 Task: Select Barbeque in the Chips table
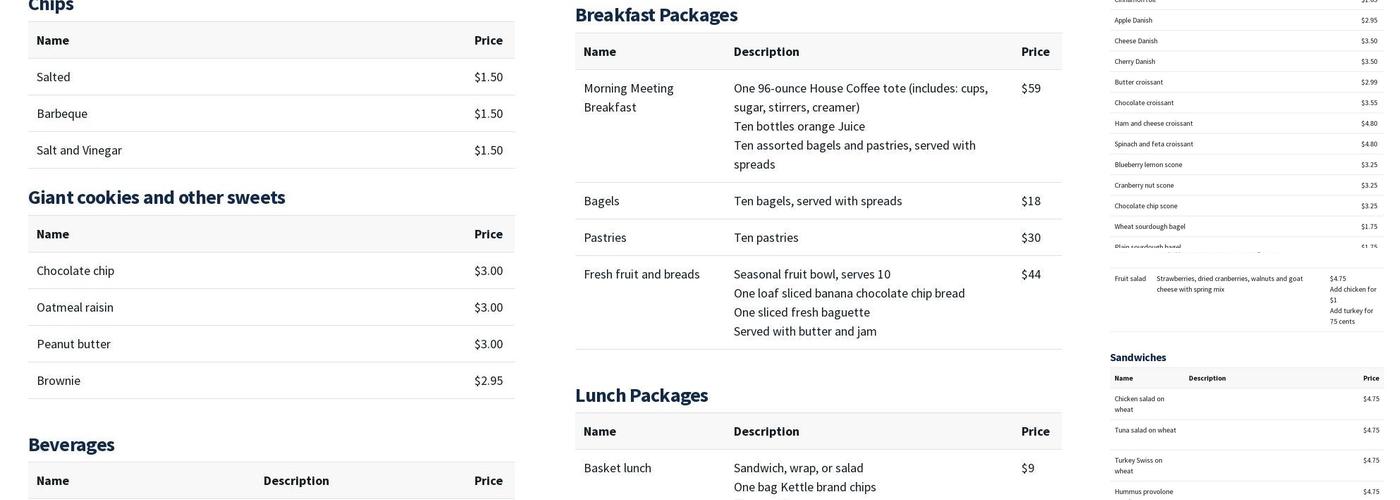(x=62, y=114)
